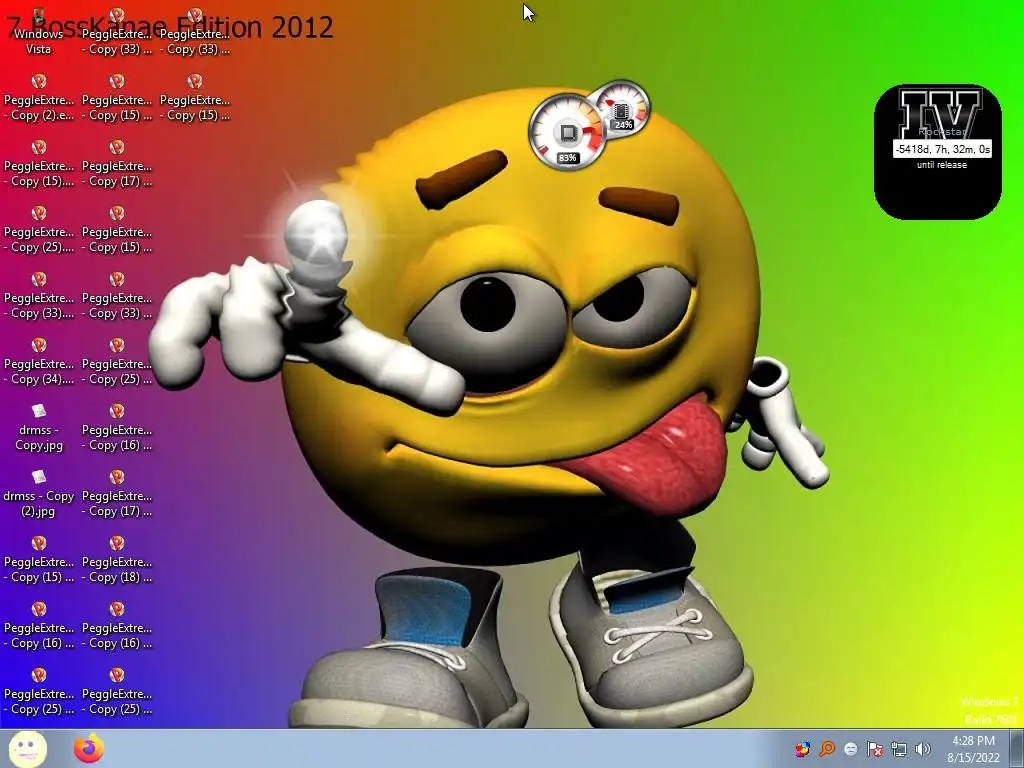Click the memory gauge showing 24%
1024x768 pixels.
click(623, 108)
